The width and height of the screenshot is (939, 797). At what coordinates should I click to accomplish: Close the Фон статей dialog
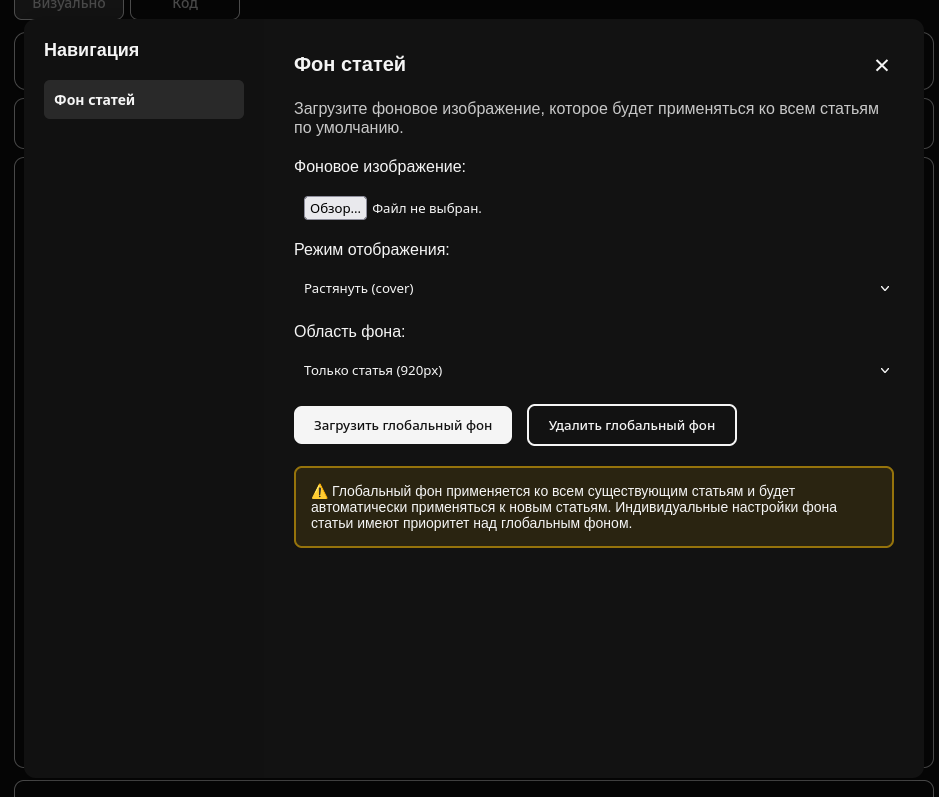[x=881, y=65]
